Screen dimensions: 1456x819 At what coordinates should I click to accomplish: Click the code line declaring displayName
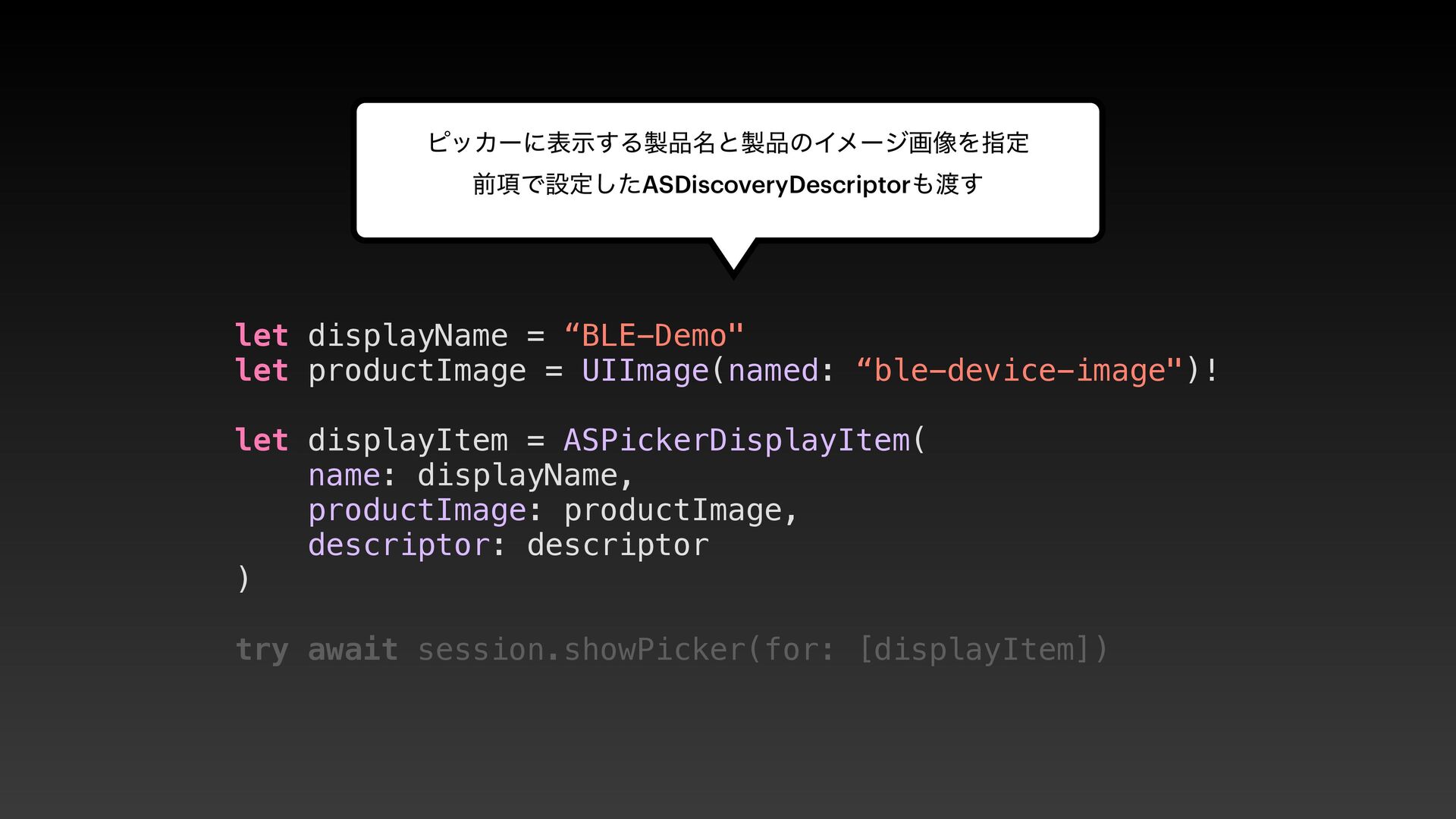point(490,335)
